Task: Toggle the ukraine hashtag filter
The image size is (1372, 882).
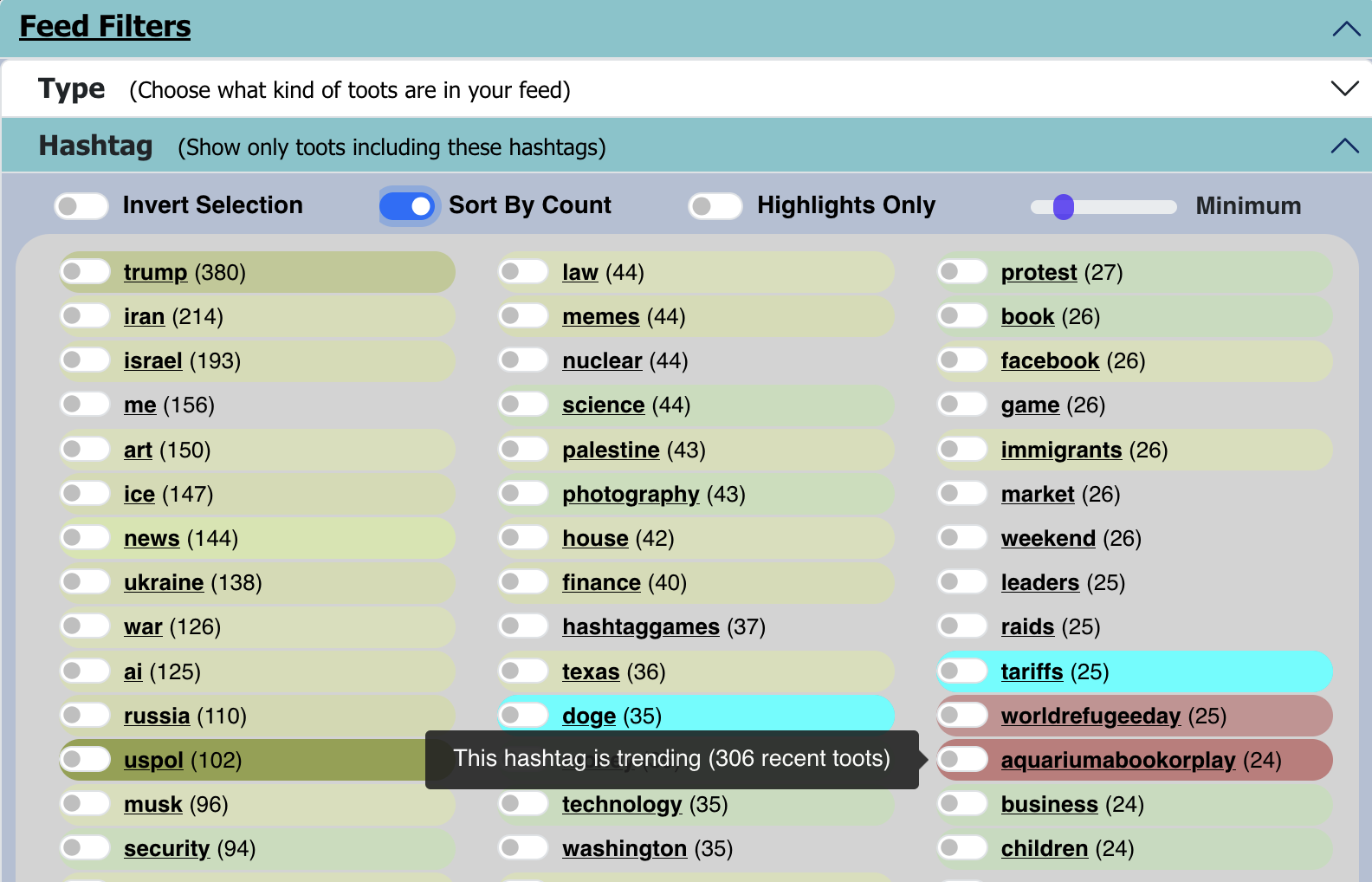Action: click(85, 582)
